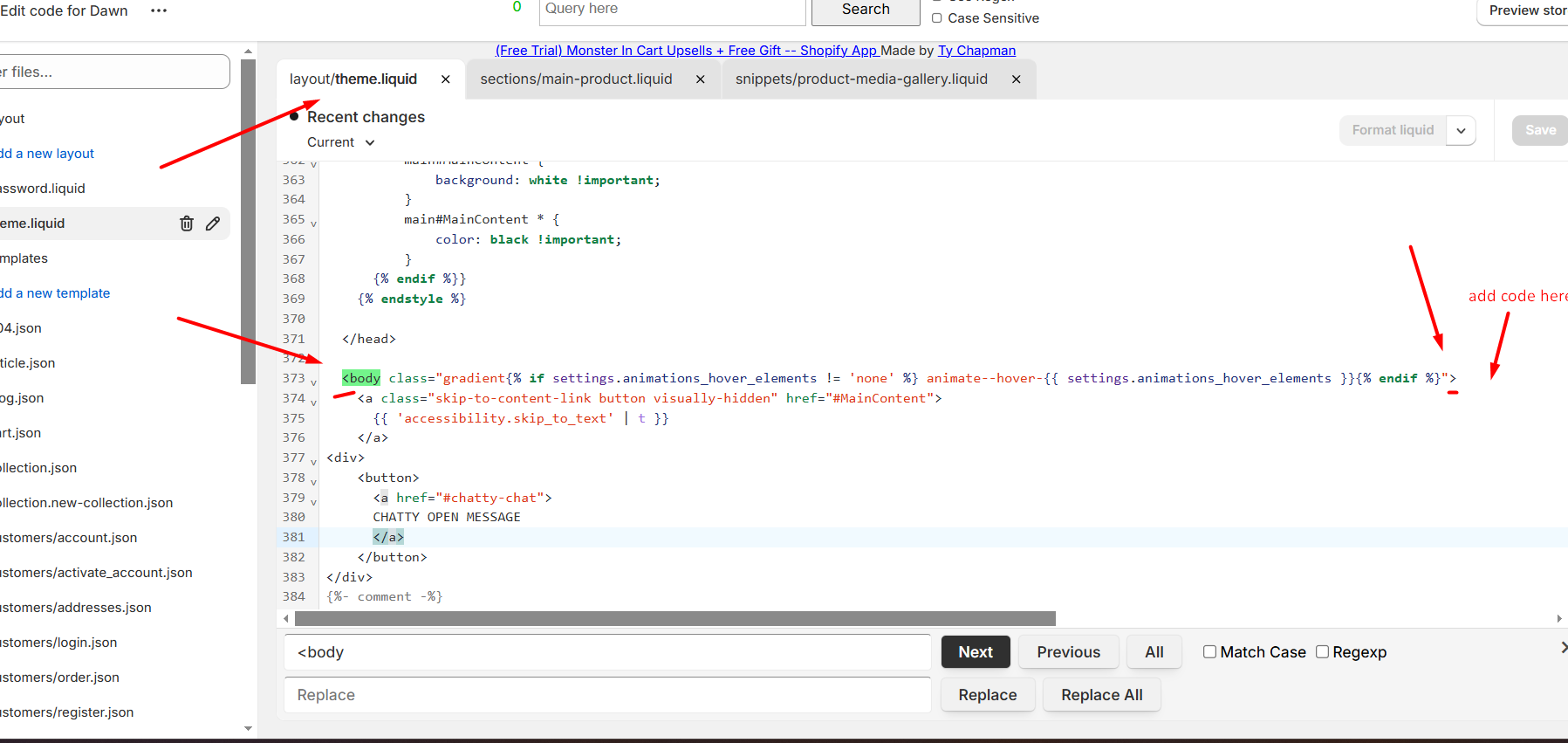Toggle the Case Sensitive checkbox
The width and height of the screenshot is (1568, 743).
point(937,18)
